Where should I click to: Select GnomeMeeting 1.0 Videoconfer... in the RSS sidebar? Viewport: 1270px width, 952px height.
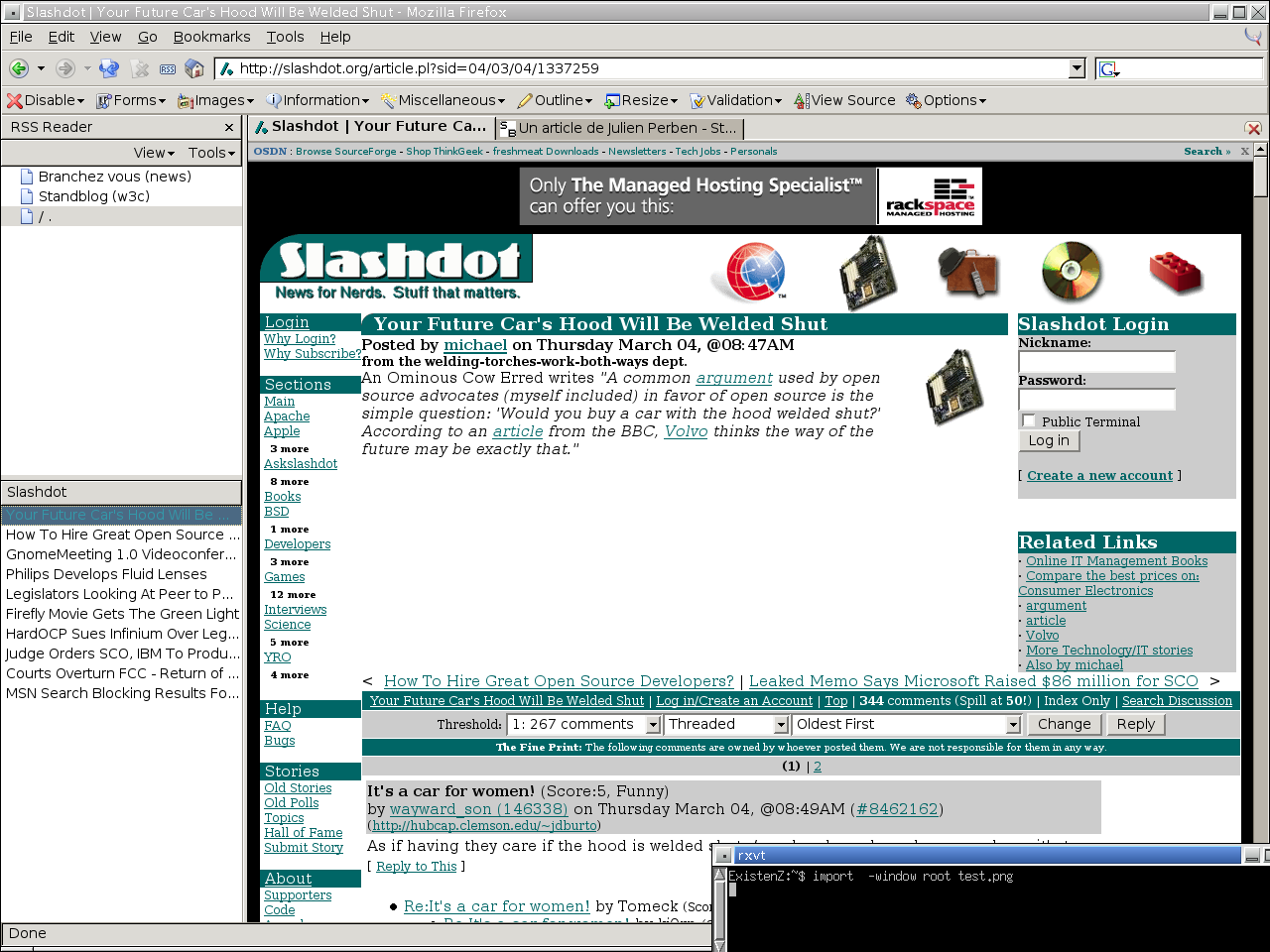[x=121, y=554]
